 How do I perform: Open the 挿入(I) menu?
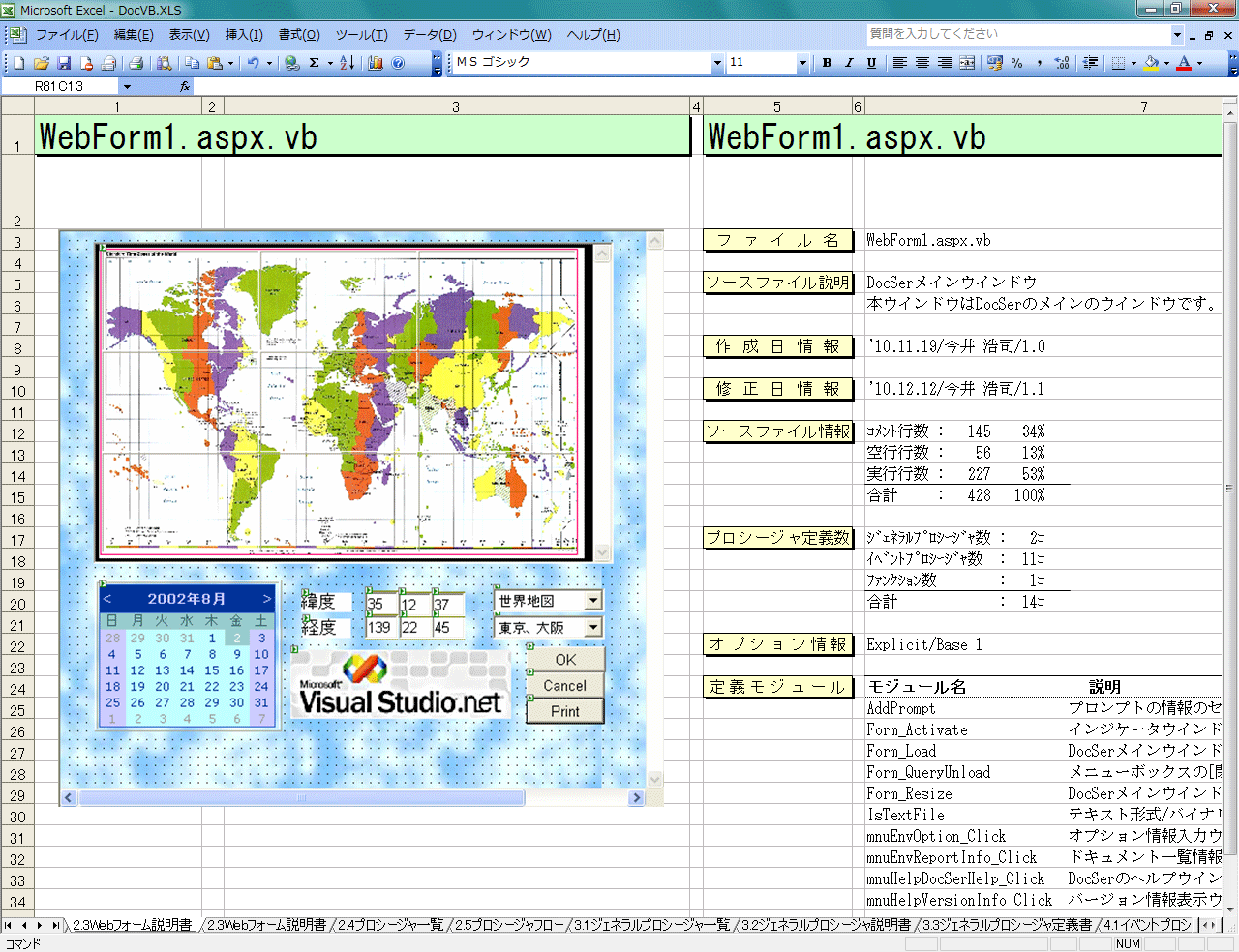[244, 35]
